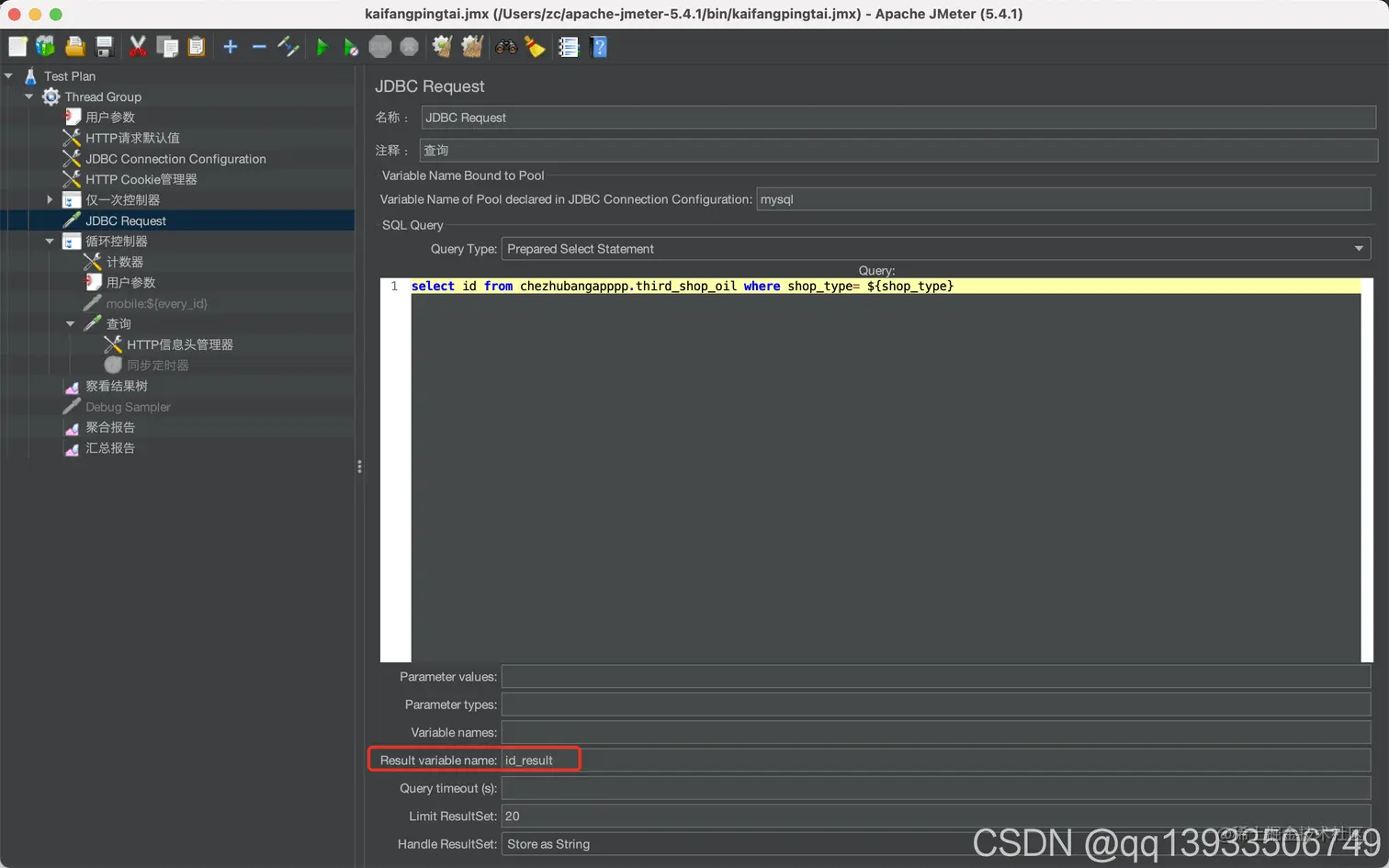
Task: Click the 名称 name input field
Action: 898,118
